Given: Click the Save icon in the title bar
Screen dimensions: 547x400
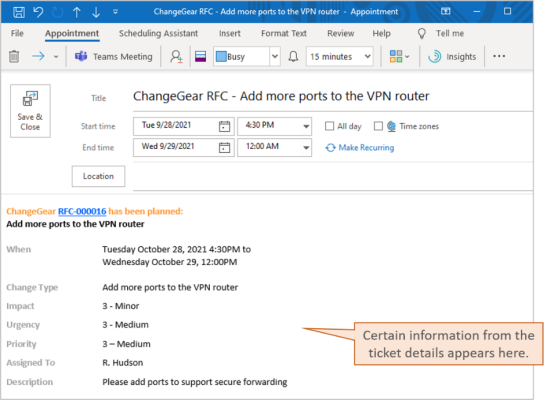Looking at the screenshot, I should (x=19, y=12).
